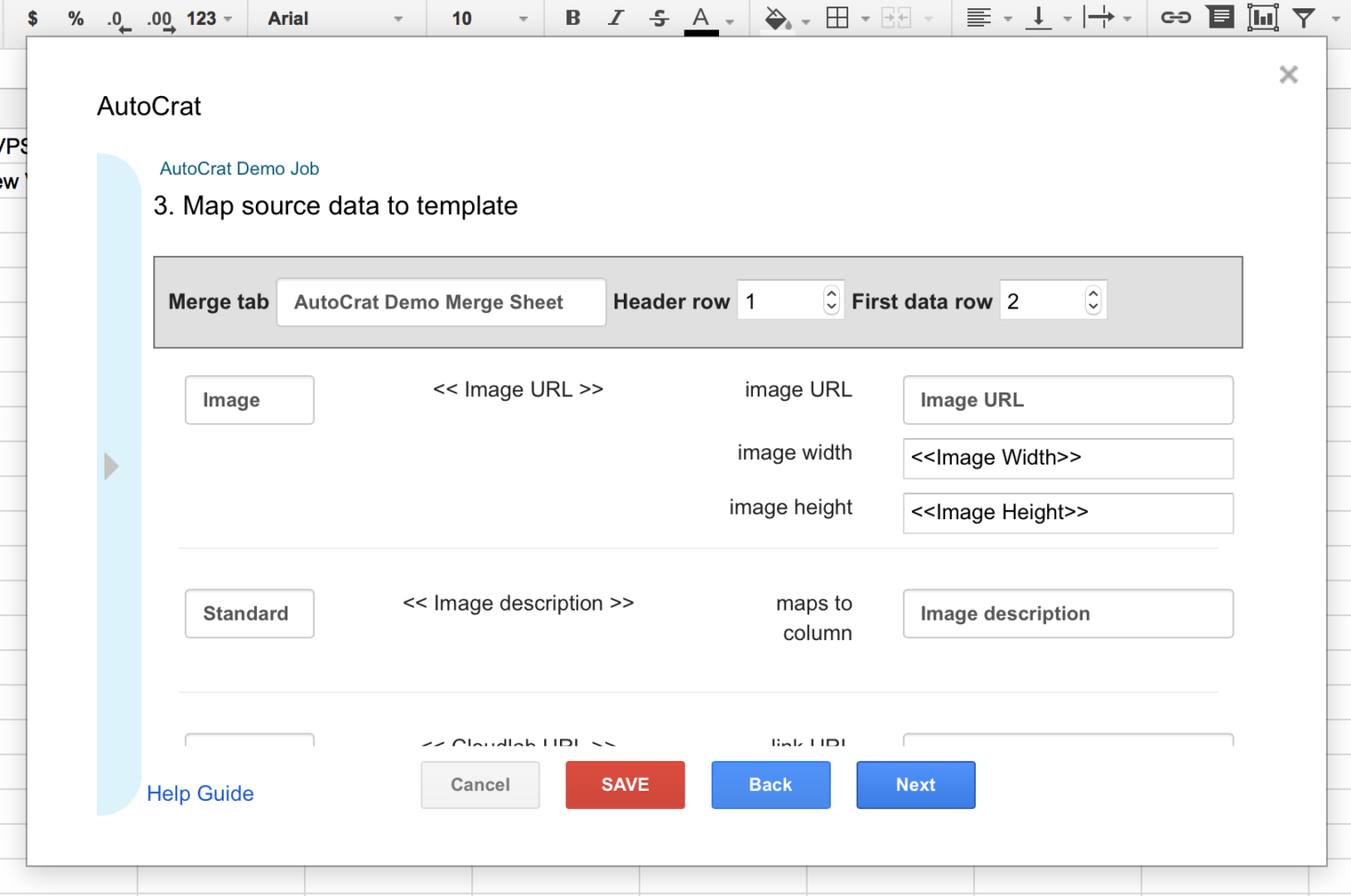The width and height of the screenshot is (1351, 896).
Task: Click '<< Image description >>' tag text
Action: [518, 603]
